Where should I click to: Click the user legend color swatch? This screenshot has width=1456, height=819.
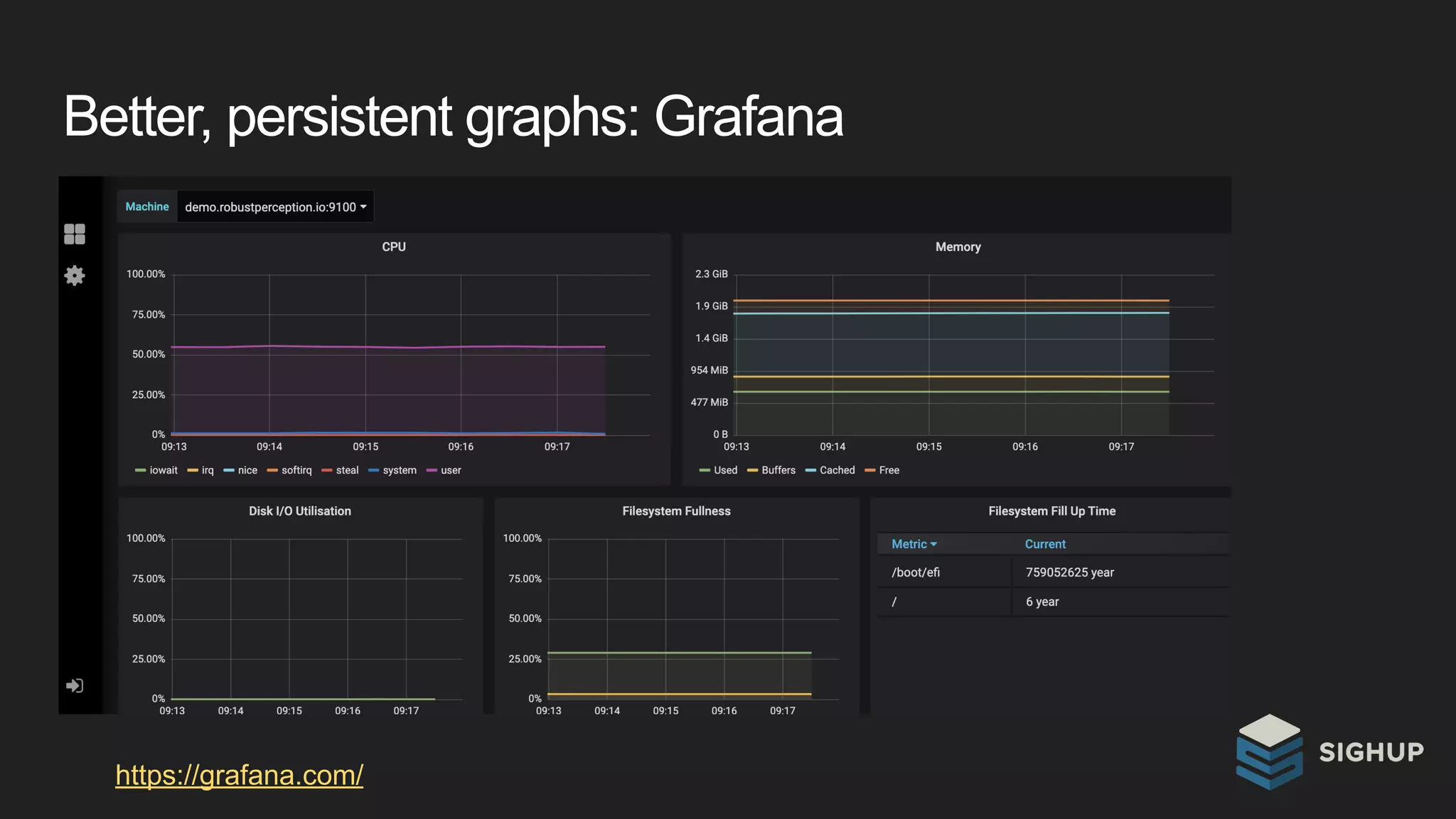coord(432,471)
